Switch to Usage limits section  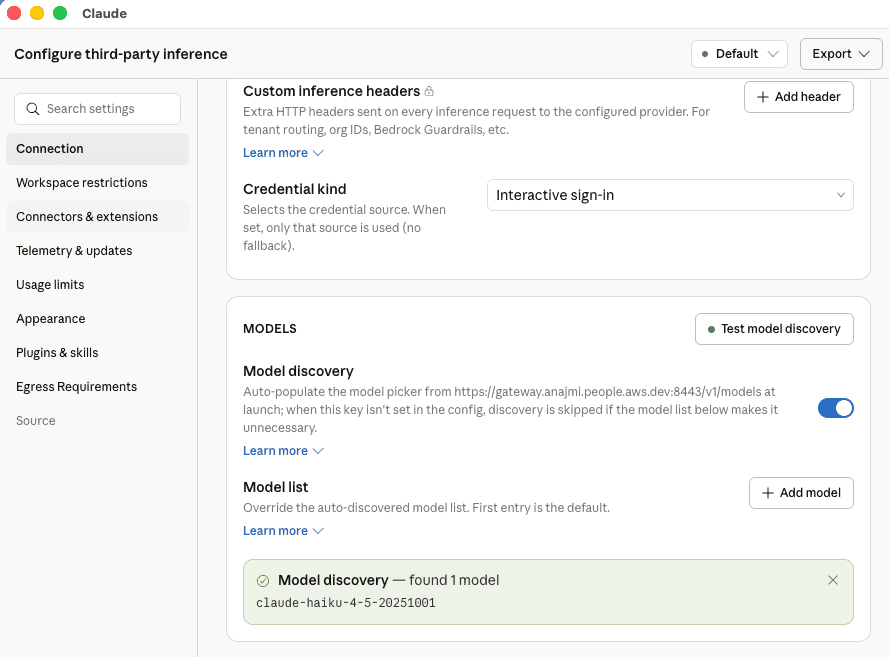(x=98, y=285)
